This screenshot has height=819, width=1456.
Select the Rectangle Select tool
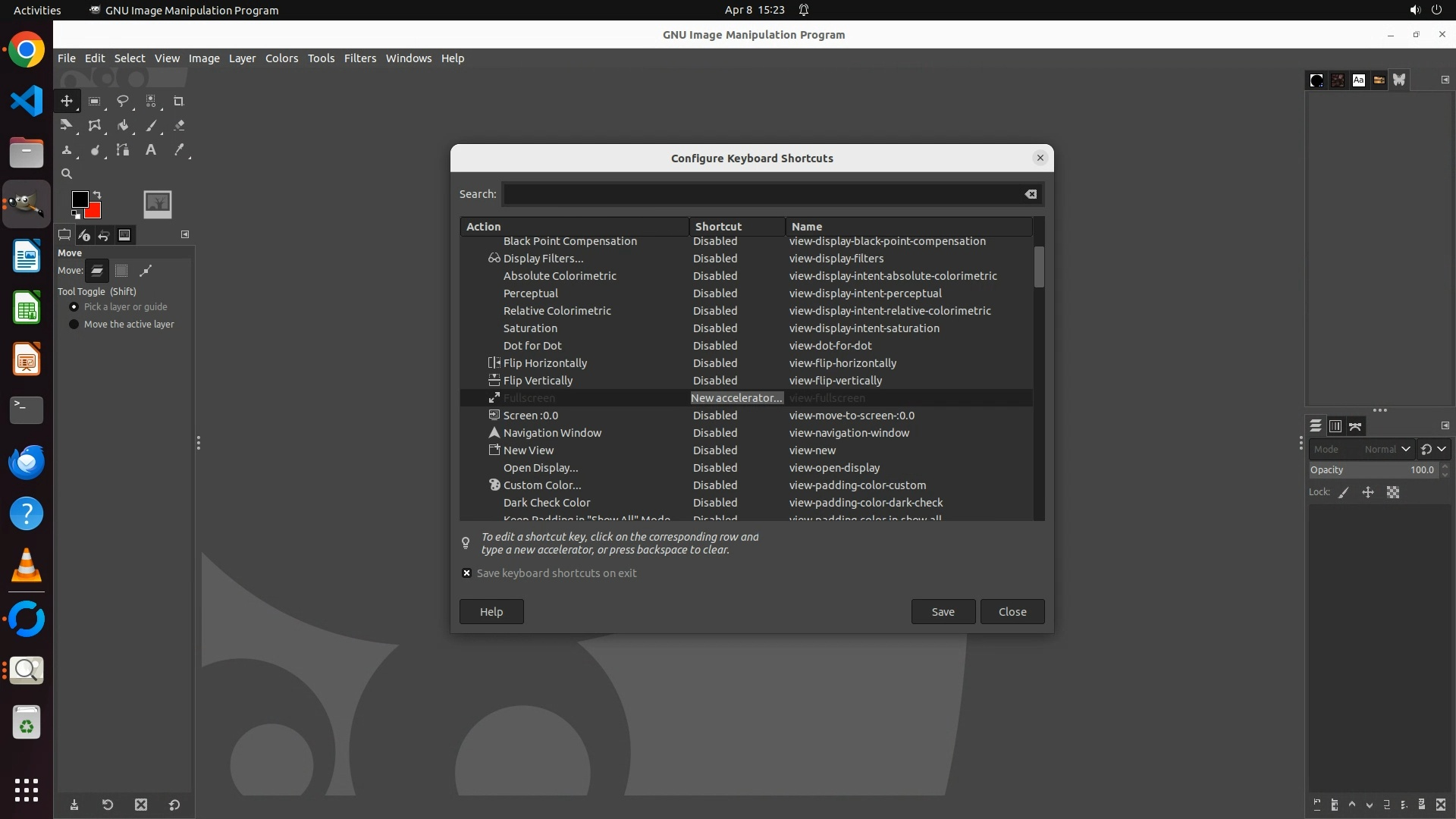point(94,101)
